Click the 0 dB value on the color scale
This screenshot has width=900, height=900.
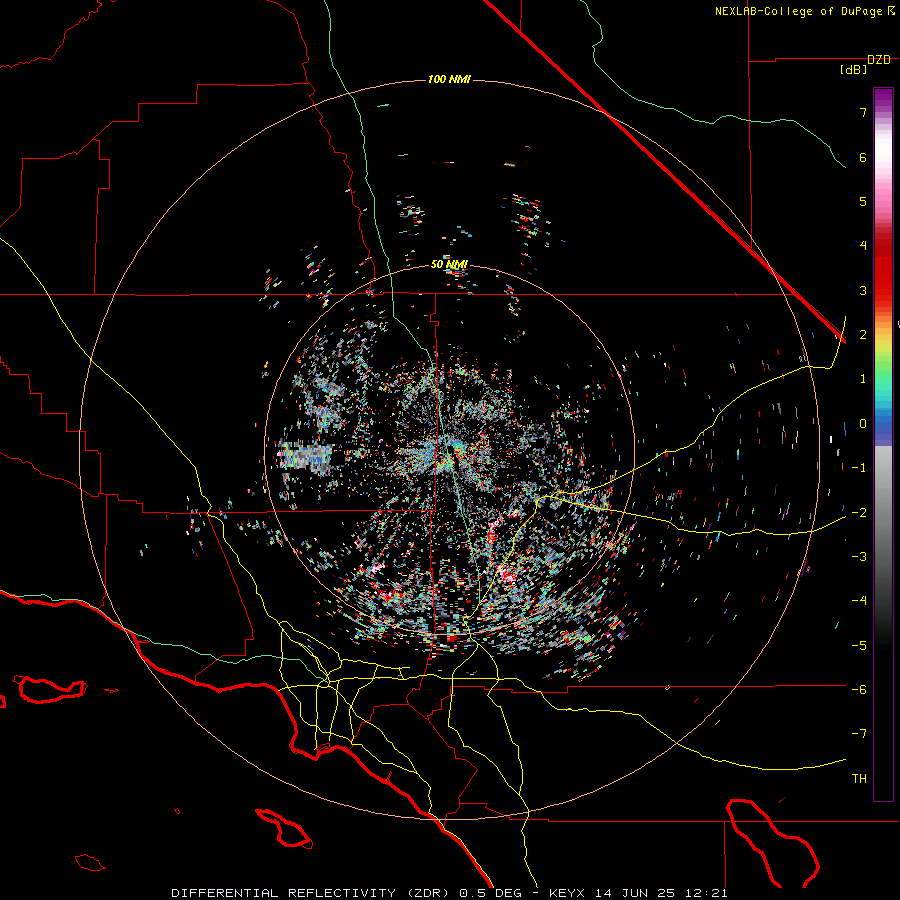[863, 424]
